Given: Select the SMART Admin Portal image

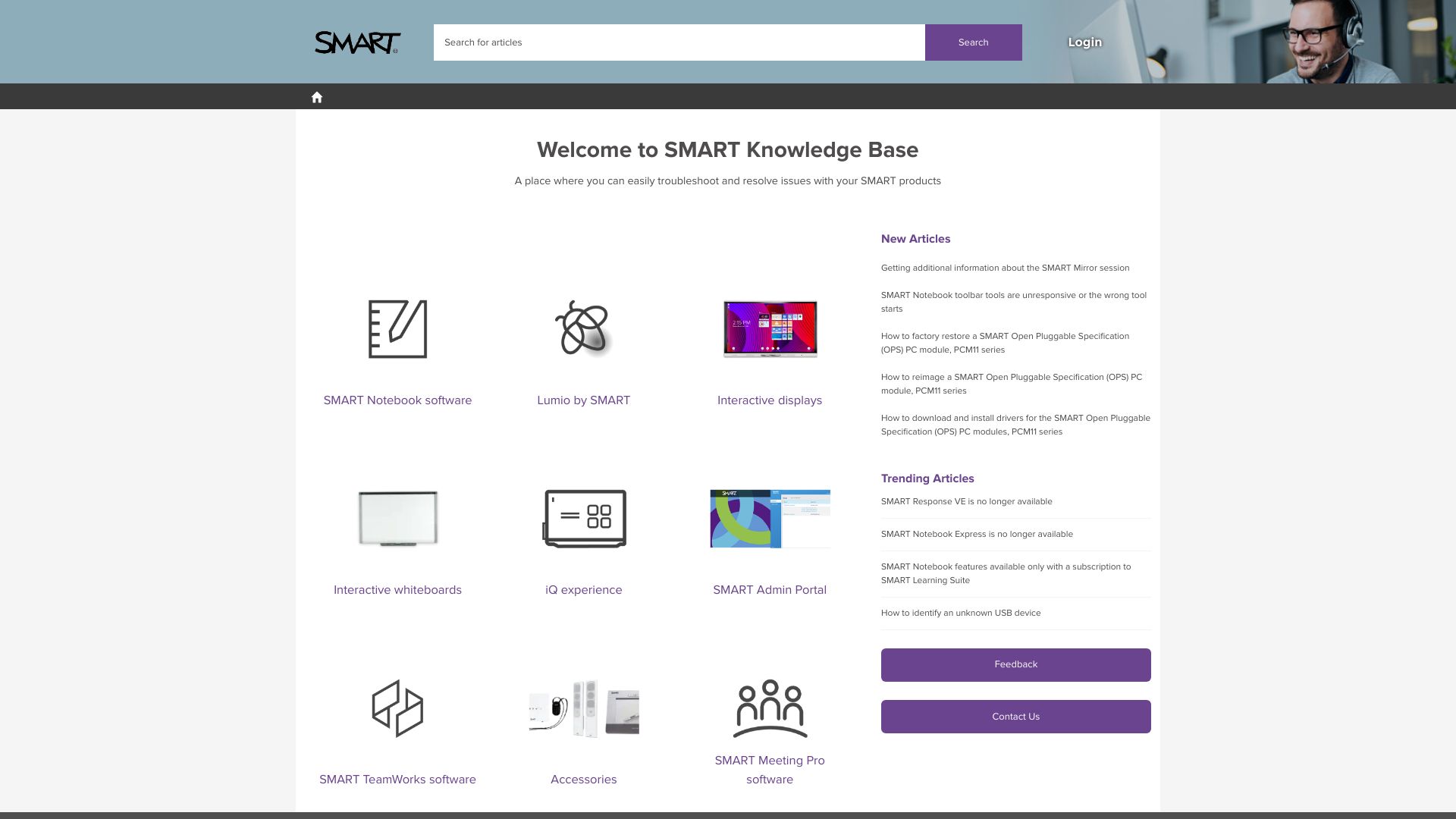Looking at the screenshot, I should [x=770, y=519].
